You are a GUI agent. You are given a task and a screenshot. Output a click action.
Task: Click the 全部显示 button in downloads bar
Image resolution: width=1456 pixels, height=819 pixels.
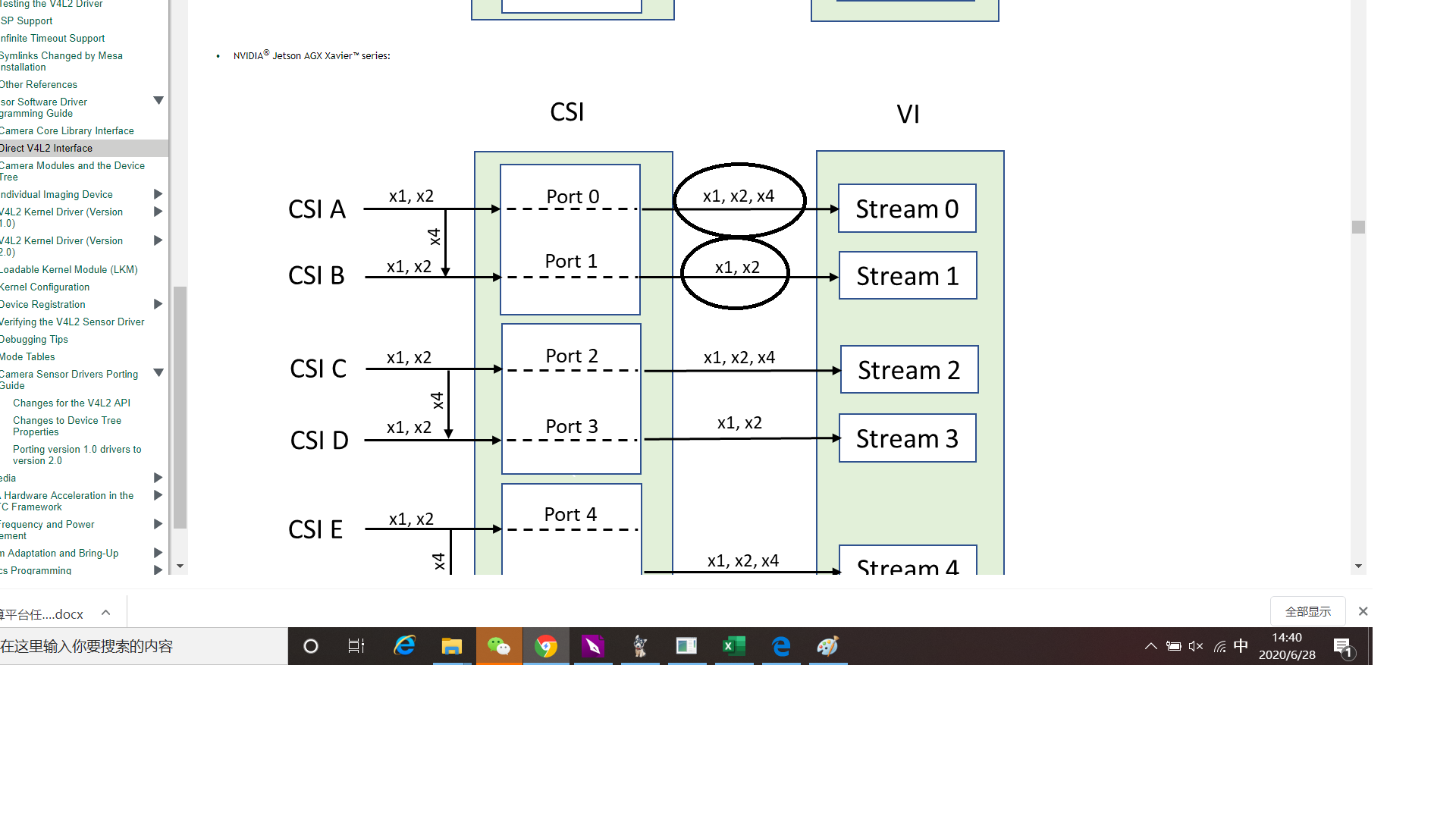click(1307, 610)
